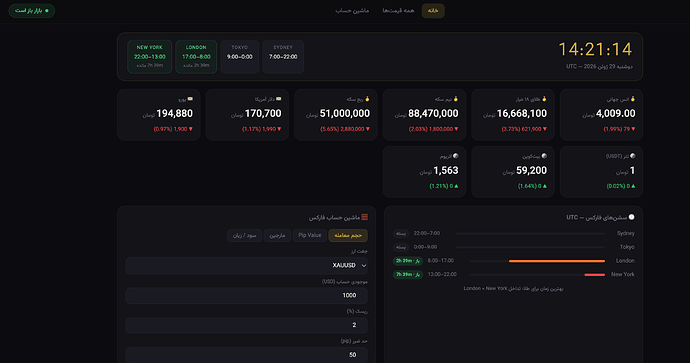Click the 13:00–22:00 time in New York row
690x363 pixels.
(442, 274)
